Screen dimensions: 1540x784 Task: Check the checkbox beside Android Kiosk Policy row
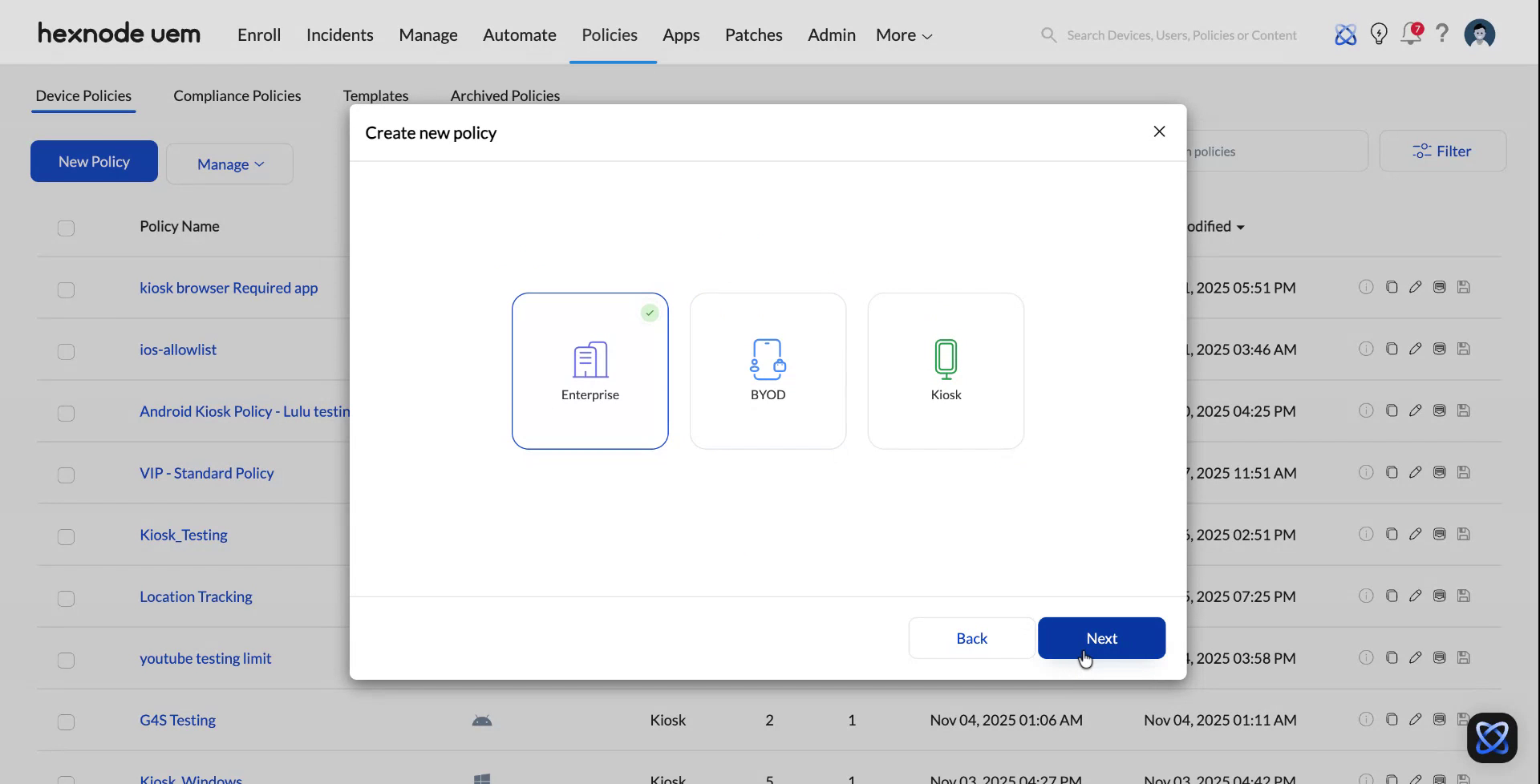(x=66, y=414)
